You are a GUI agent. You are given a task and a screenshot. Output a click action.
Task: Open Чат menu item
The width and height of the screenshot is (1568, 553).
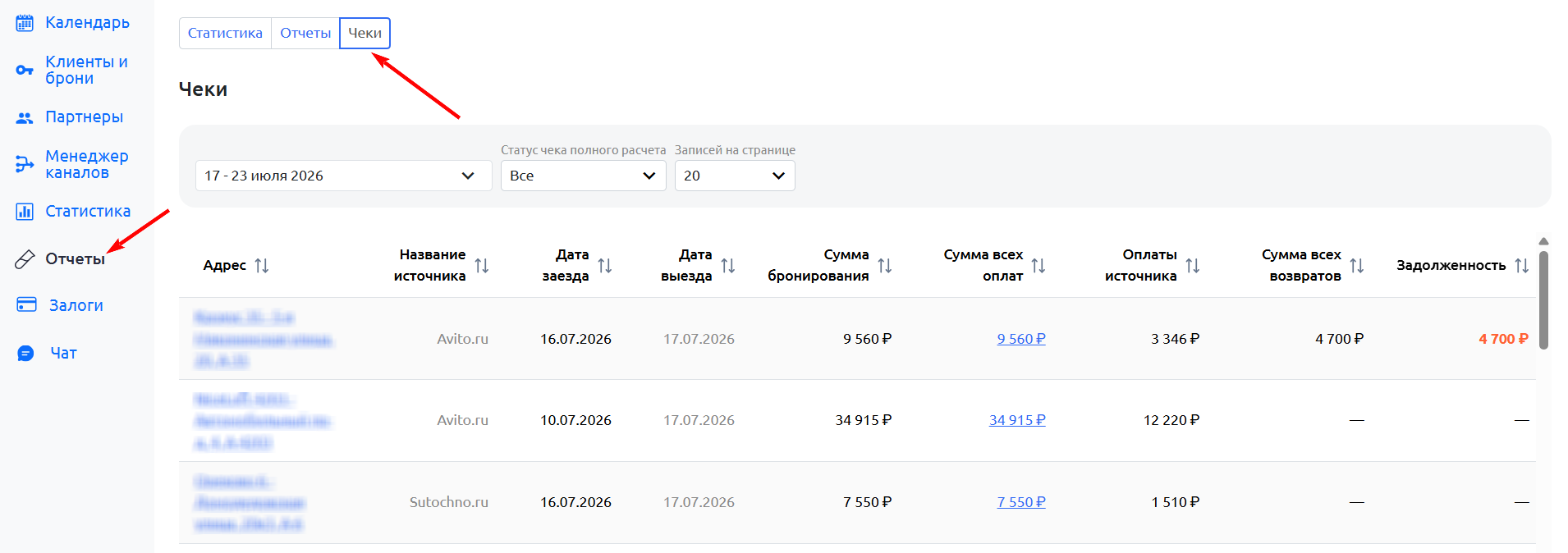point(63,353)
